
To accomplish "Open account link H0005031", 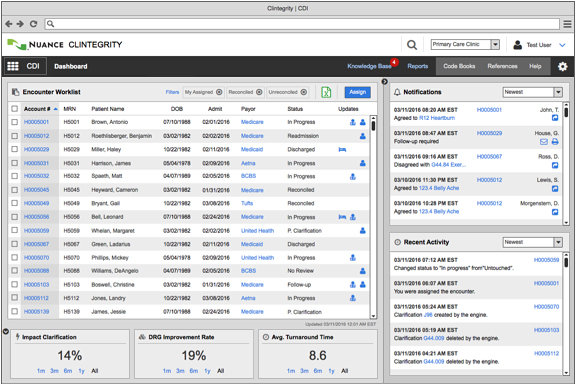I will click(x=36, y=163).
